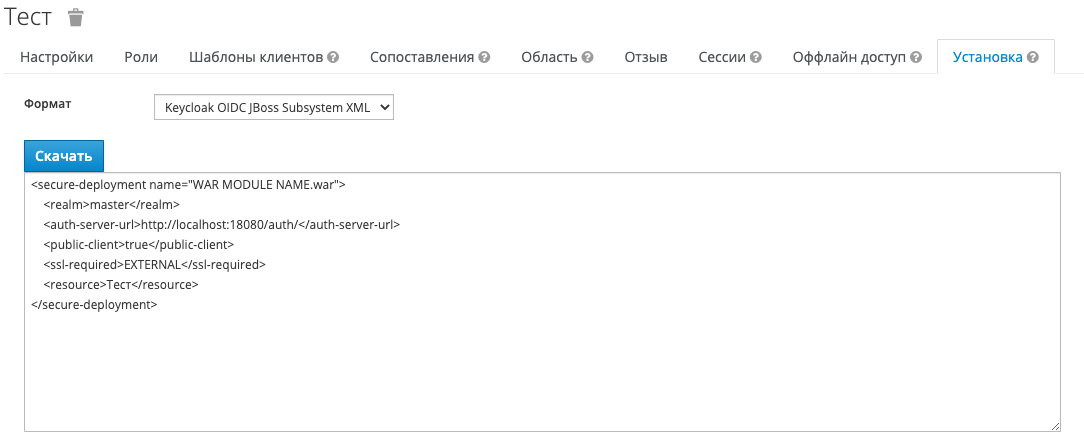Image resolution: width=1084 pixels, height=446 pixels.
Task: Click help icon beside Область
Action: [588, 58]
